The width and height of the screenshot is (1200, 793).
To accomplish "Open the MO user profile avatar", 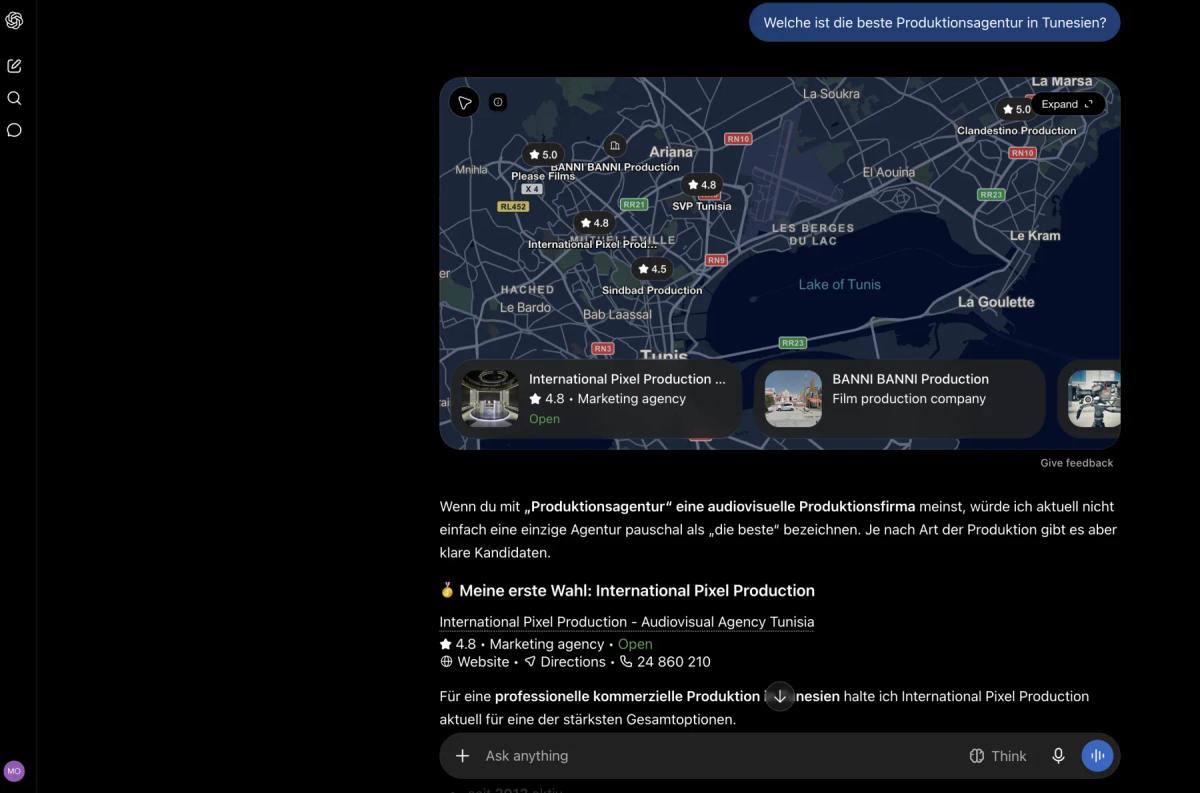I will 14,771.
